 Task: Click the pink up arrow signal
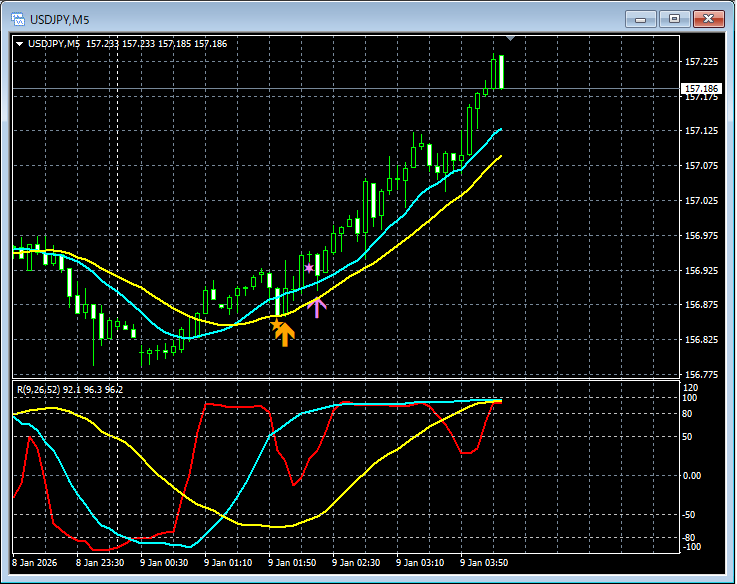[317, 308]
